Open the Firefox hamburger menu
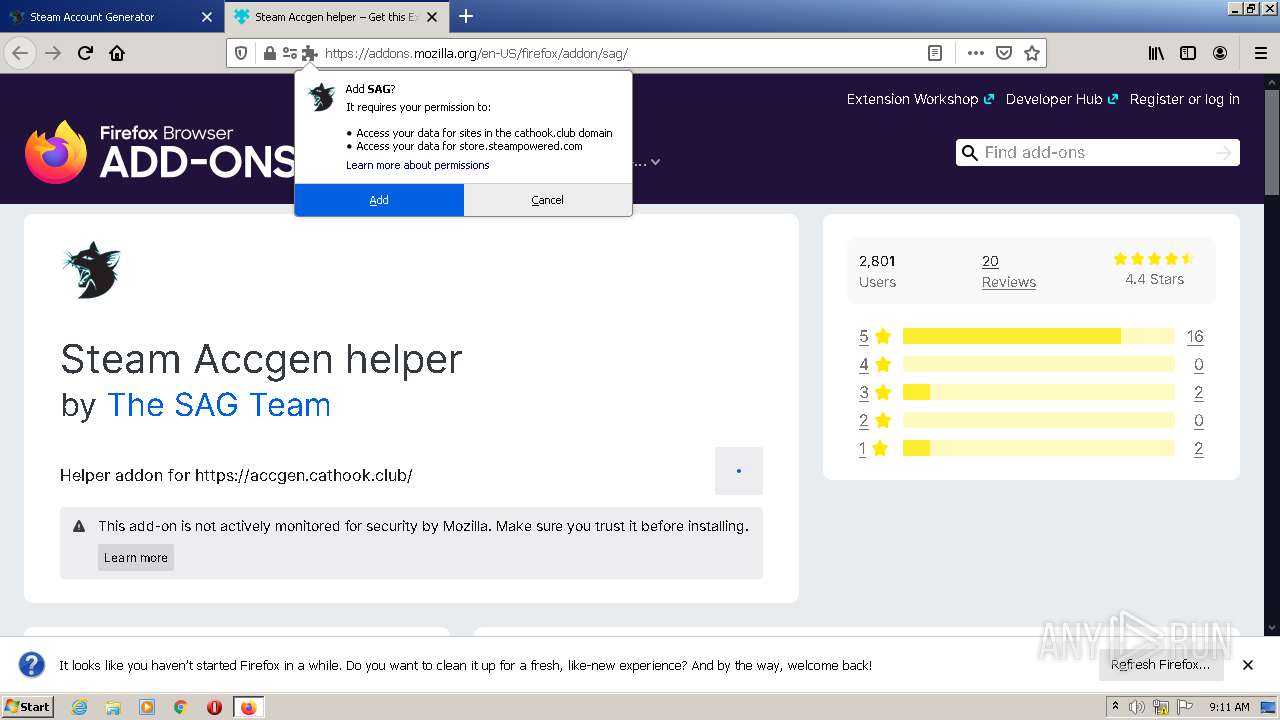1280x720 pixels. [x=1261, y=53]
